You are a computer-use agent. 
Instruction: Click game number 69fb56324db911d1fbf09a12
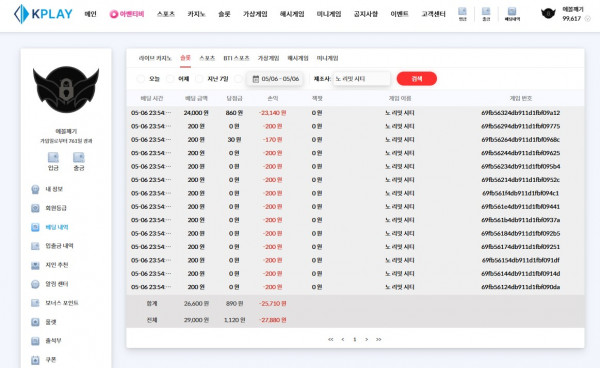(520, 113)
